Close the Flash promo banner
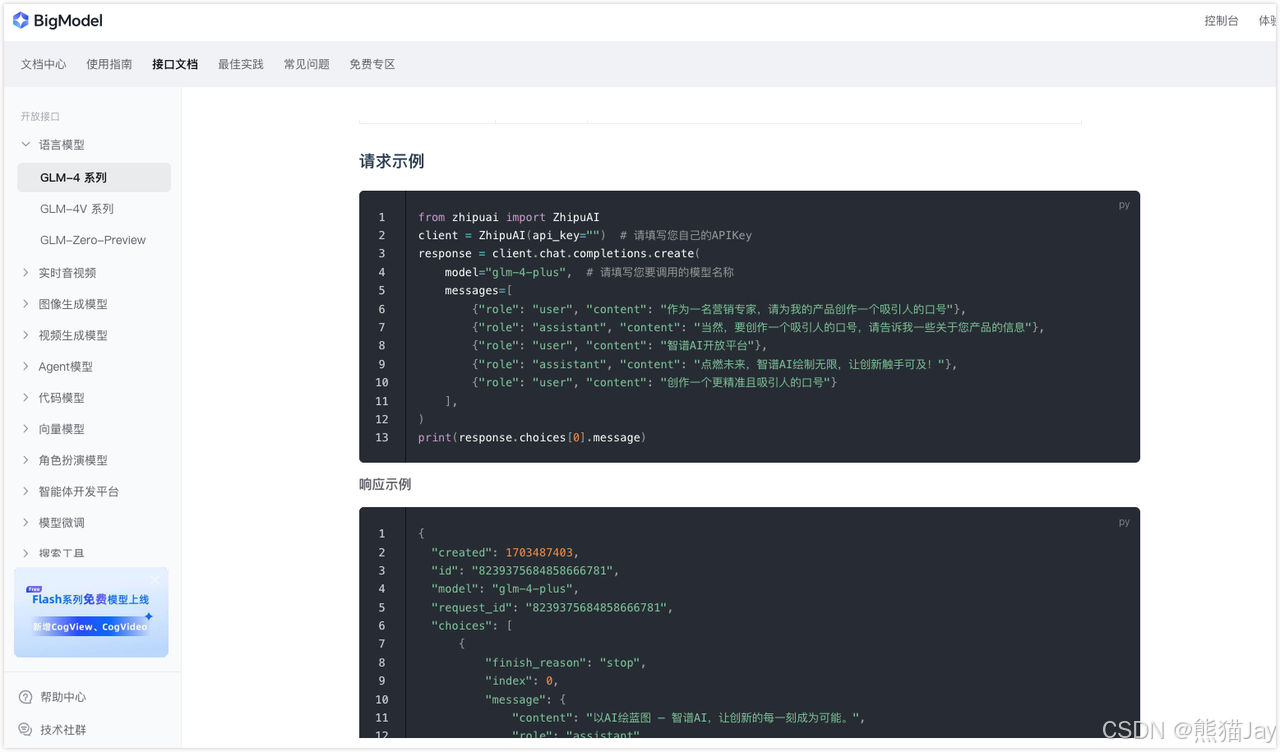Screen dimensions: 1280x752 click(x=155, y=579)
